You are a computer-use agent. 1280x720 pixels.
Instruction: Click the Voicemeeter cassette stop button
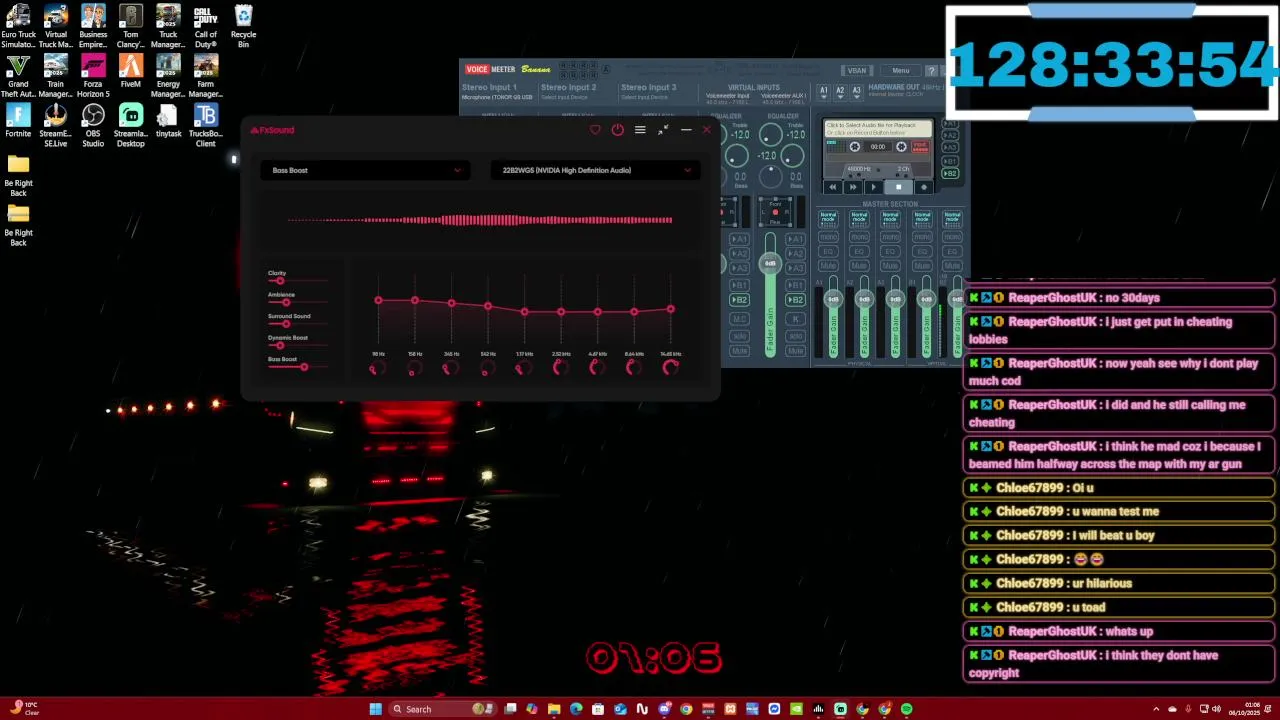pos(898,187)
